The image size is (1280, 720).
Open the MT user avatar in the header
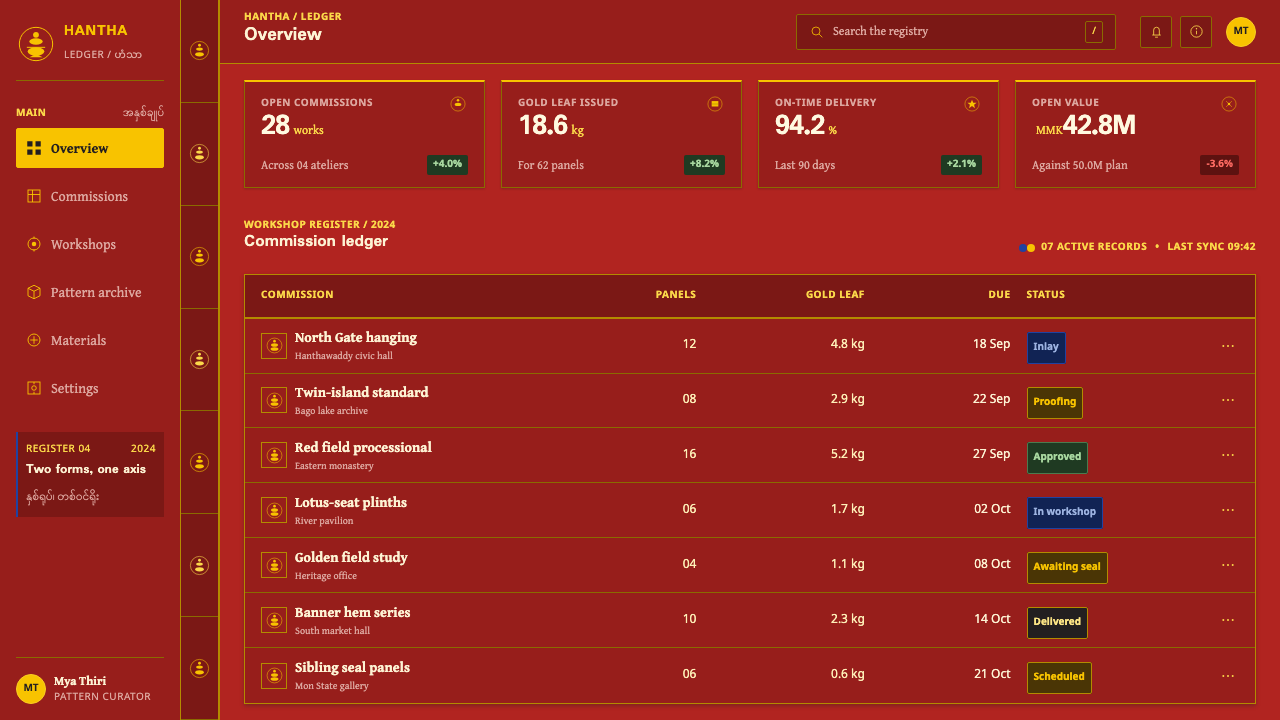click(1241, 32)
